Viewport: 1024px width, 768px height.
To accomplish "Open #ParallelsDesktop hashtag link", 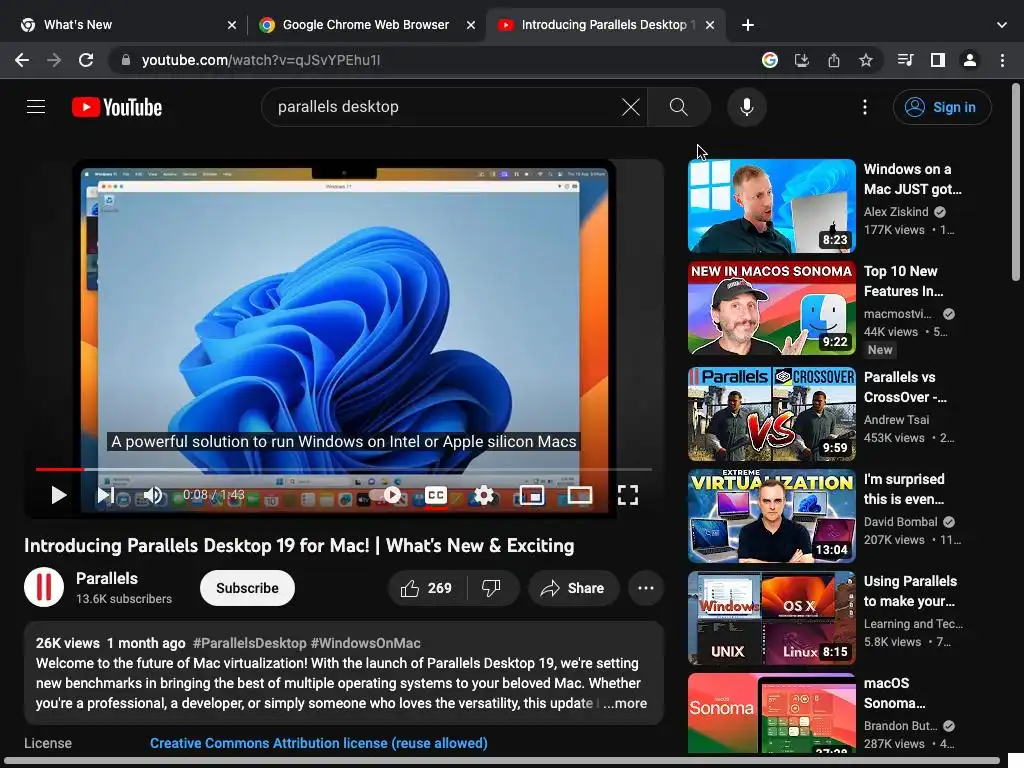I will click(x=249, y=643).
